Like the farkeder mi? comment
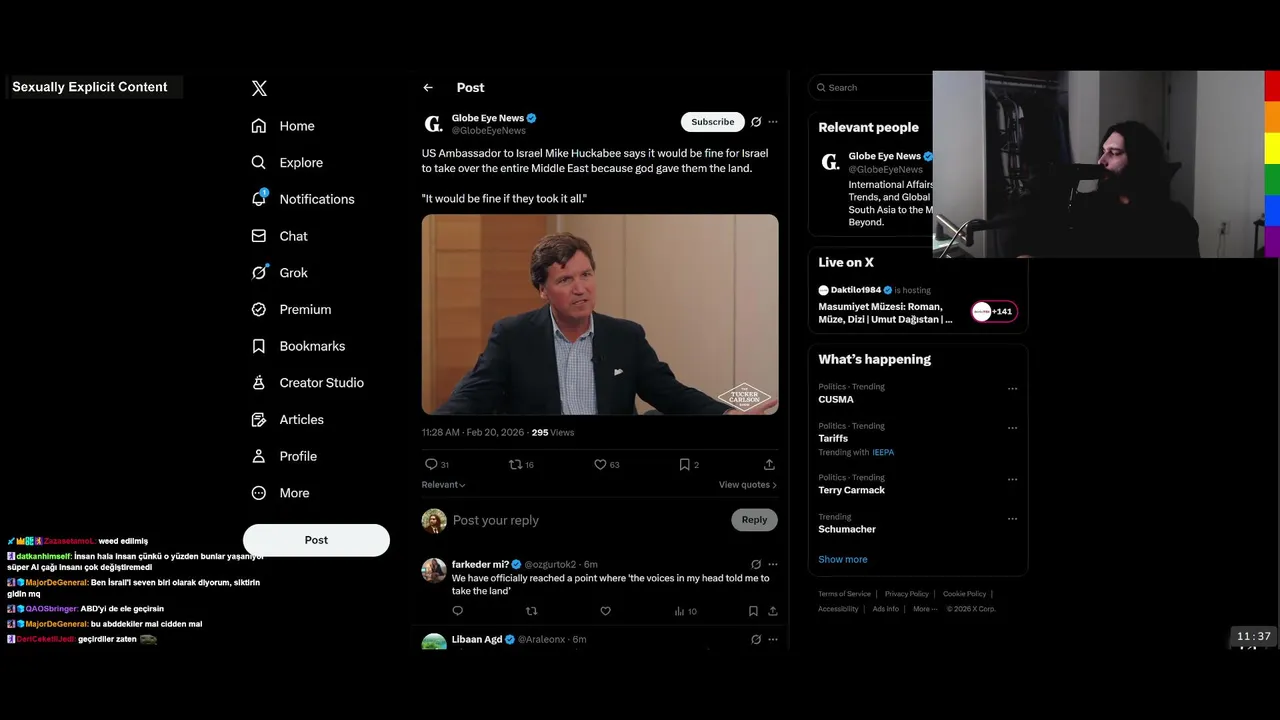 605,611
